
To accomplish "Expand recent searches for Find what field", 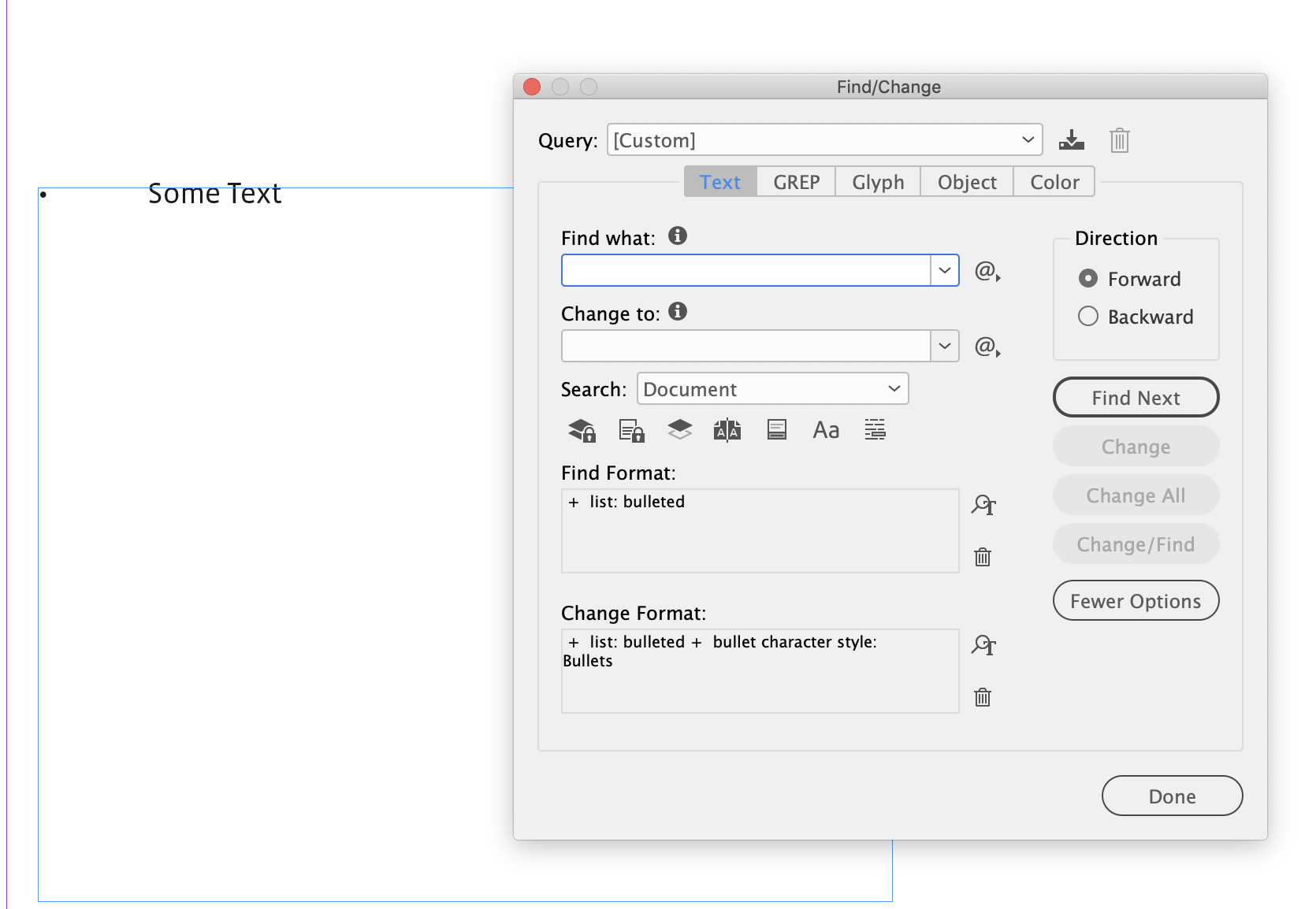I will pyautogui.click(x=944, y=270).
